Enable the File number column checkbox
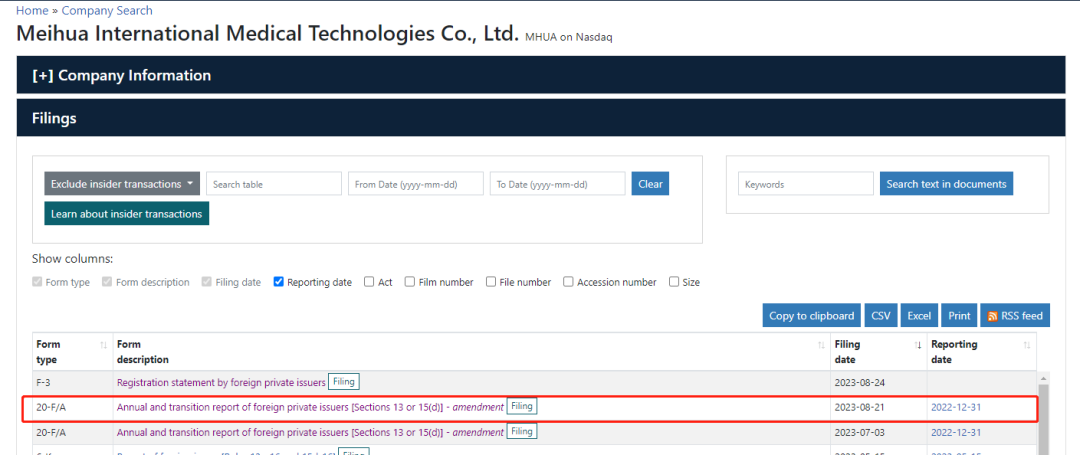The height and width of the screenshot is (455, 1080). pyautogui.click(x=491, y=282)
